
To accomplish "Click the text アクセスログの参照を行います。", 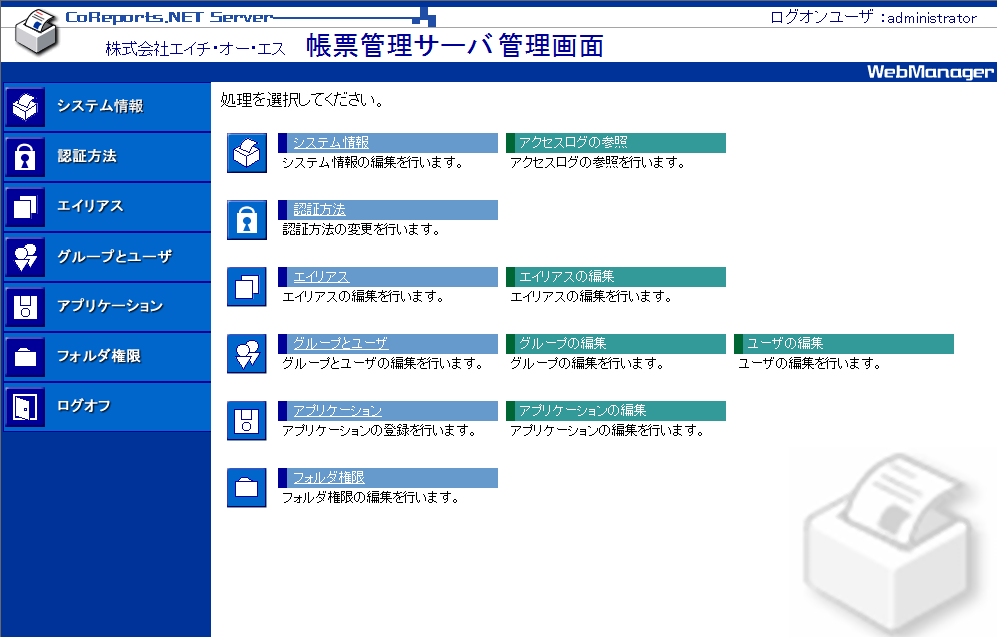I will pyautogui.click(x=598, y=163).
